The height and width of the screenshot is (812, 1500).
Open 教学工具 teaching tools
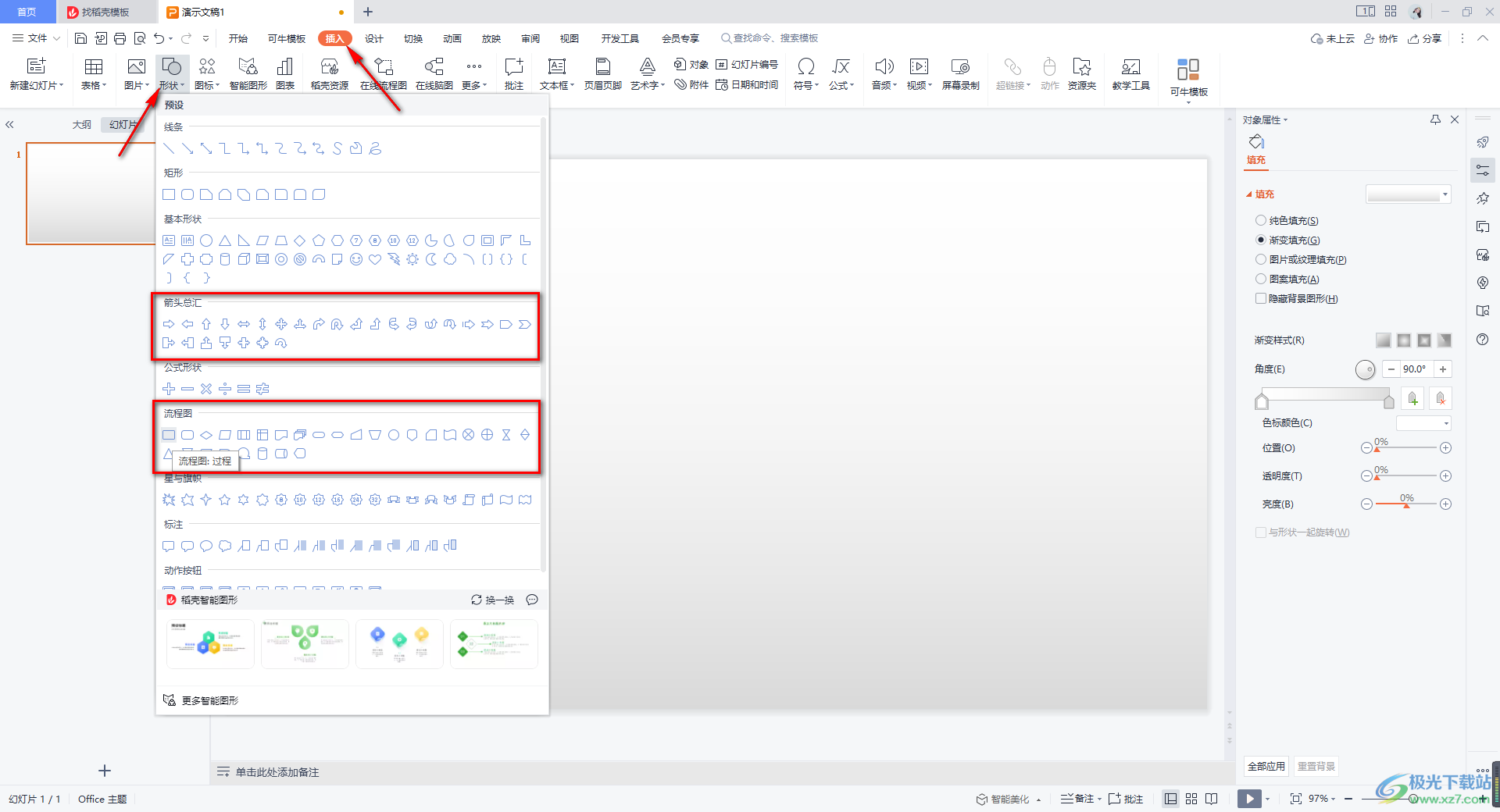(1130, 74)
